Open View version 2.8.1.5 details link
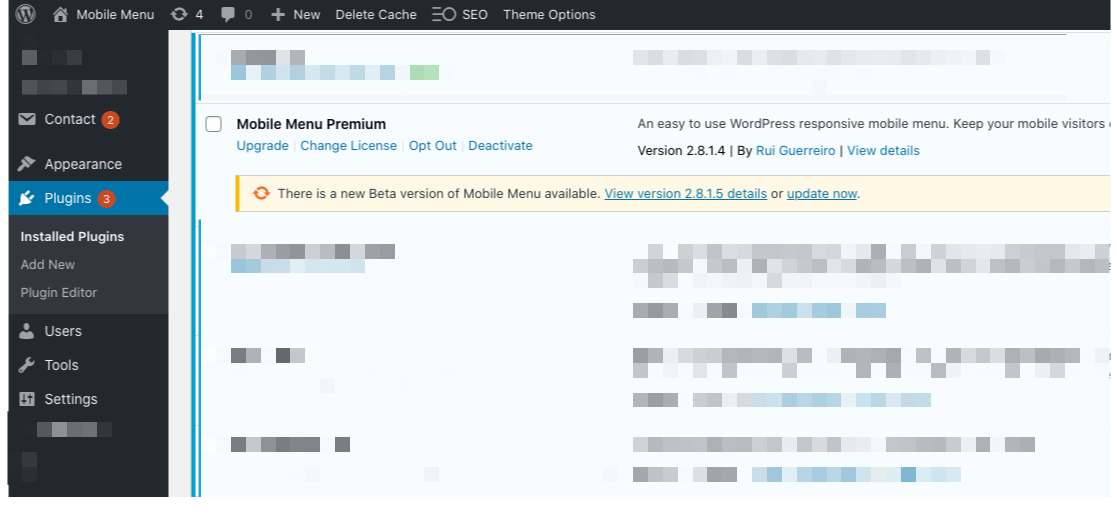Screen dimensions: 1117x517 685,194
